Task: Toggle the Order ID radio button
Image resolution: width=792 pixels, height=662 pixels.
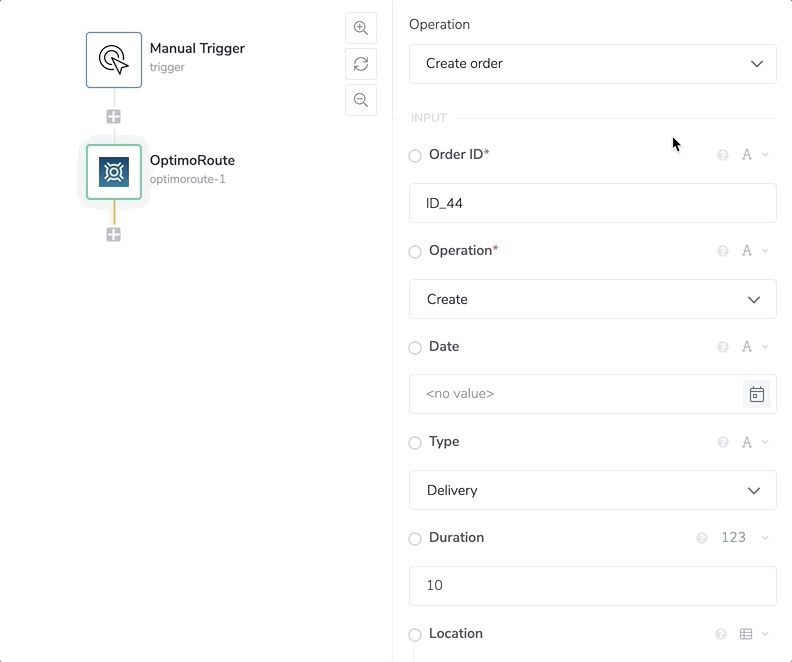Action: tap(415, 156)
